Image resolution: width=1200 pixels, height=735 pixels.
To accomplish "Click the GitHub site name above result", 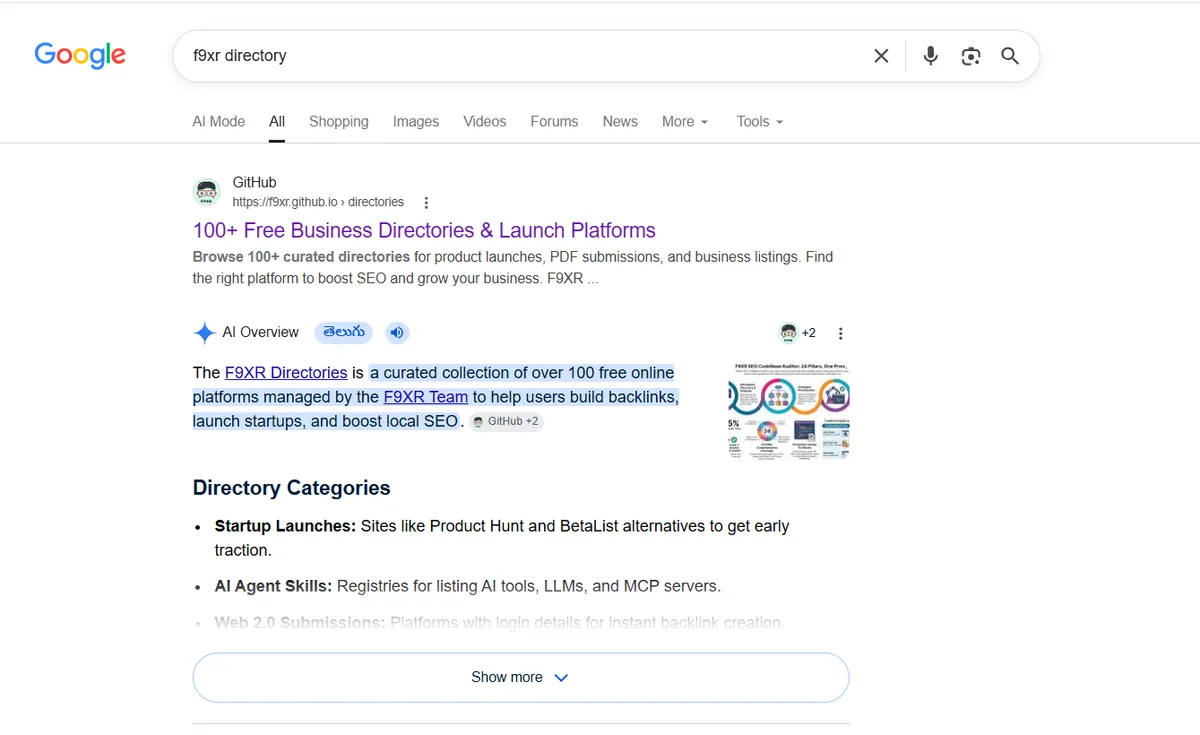I will pos(254,182).
